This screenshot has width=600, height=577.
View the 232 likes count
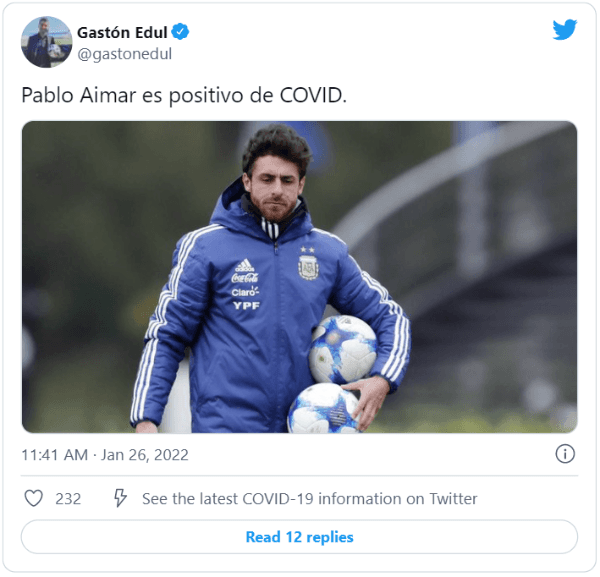(x=68, y=499)
